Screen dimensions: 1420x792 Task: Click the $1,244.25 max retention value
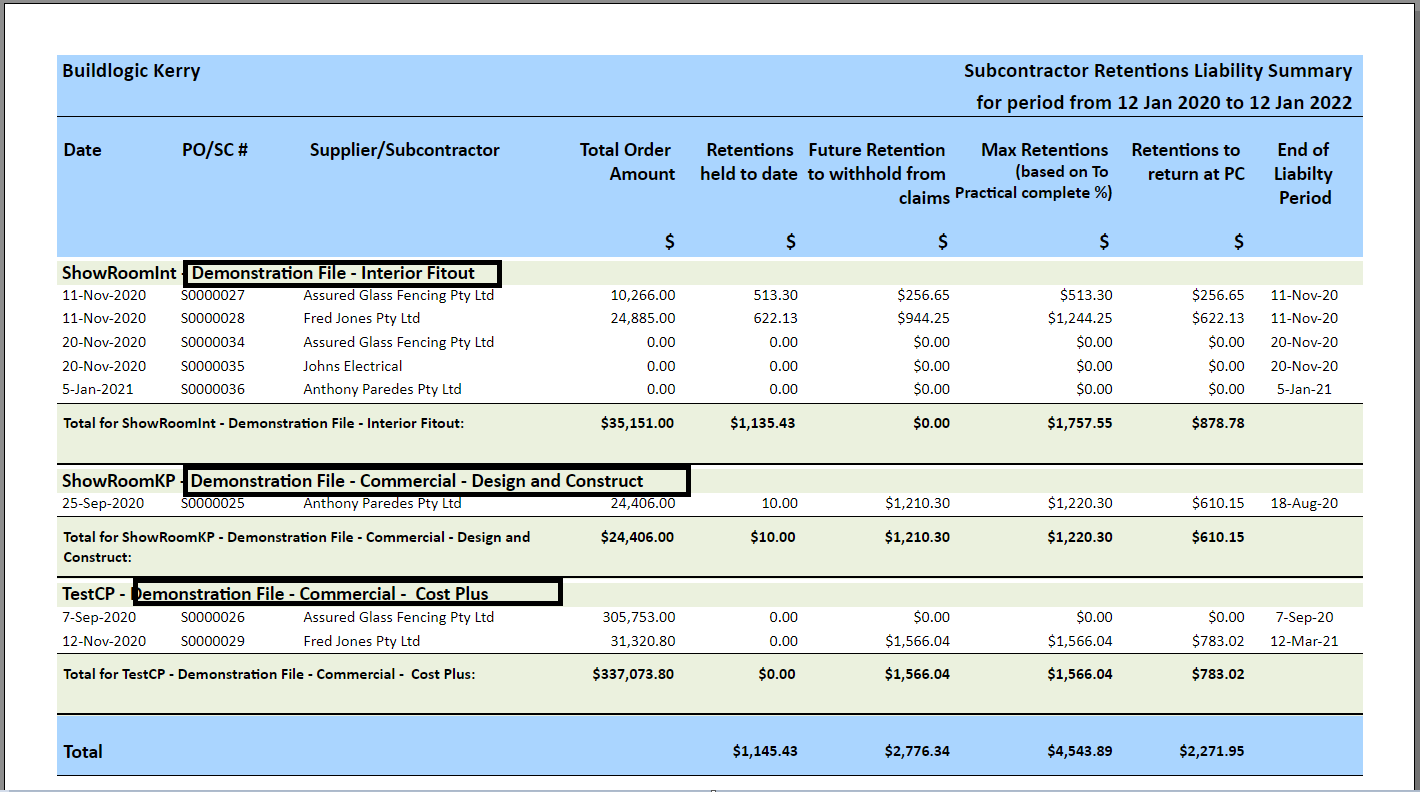click(x=1080, y=318)
